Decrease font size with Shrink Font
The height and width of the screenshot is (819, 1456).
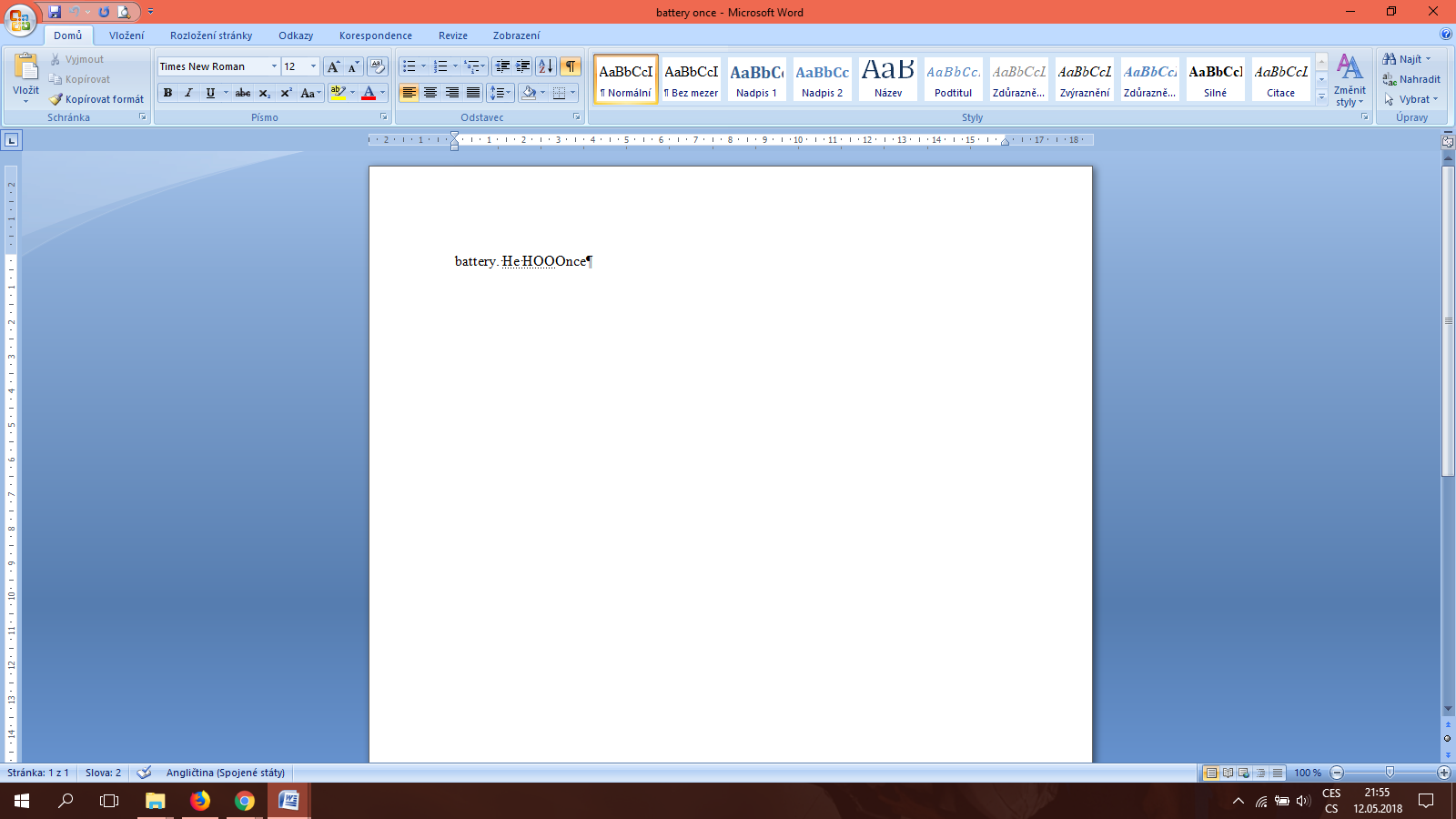353,66
